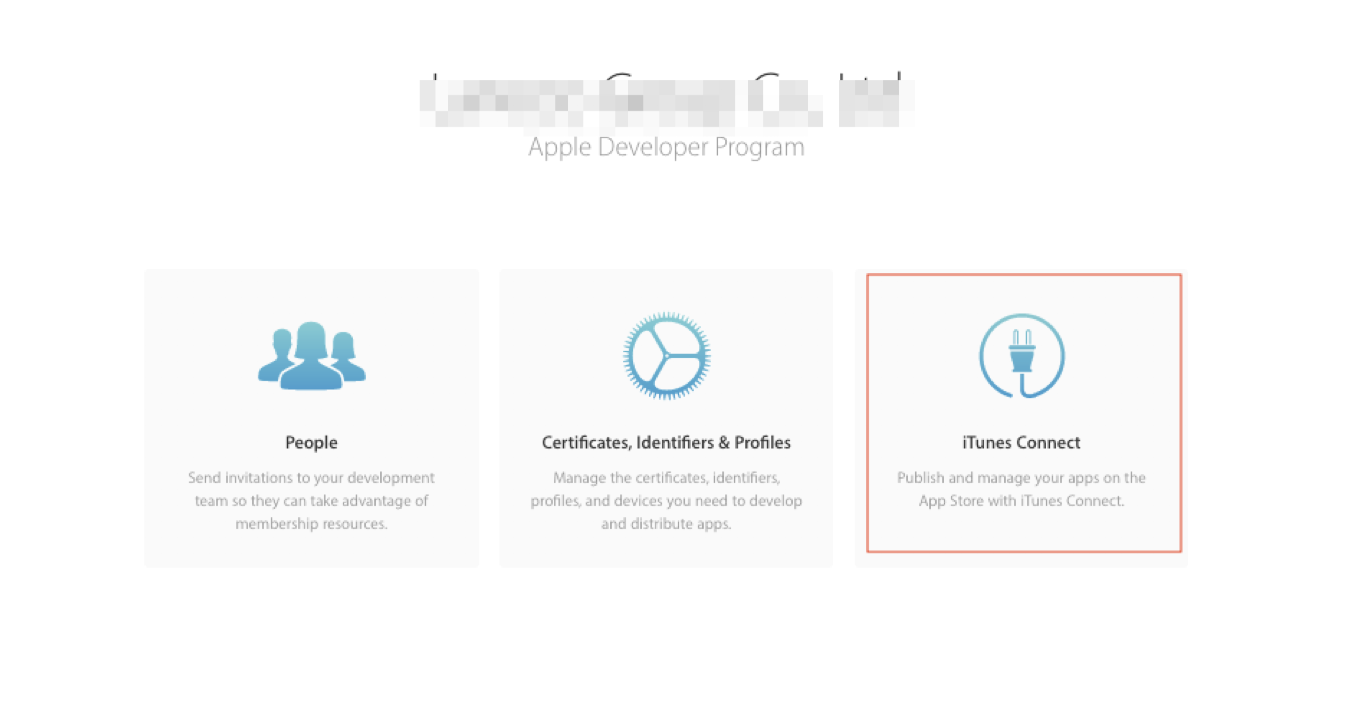This screenshot has height=710, width=1362.
Task: Select the 'Manage the certificates, identifiers' description
Action: point(666,501)
